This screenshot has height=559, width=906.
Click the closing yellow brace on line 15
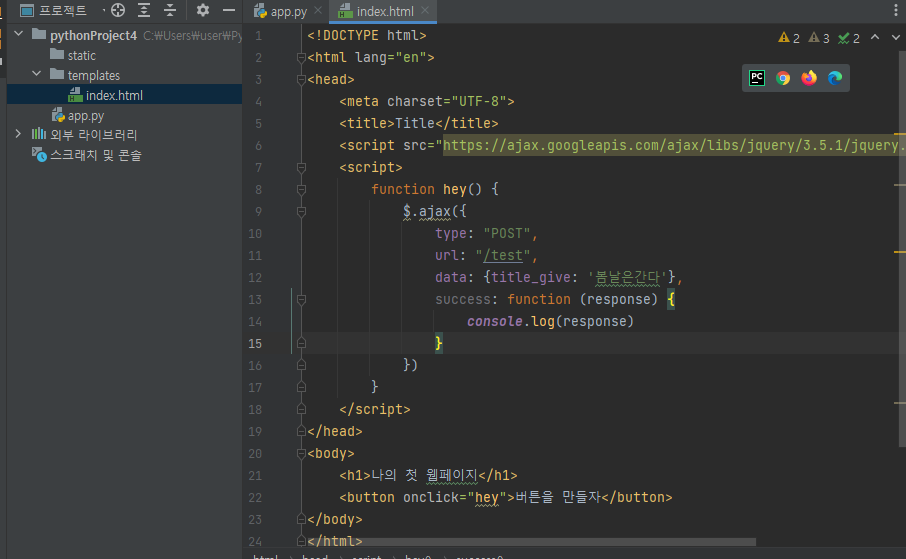(439, 343)
